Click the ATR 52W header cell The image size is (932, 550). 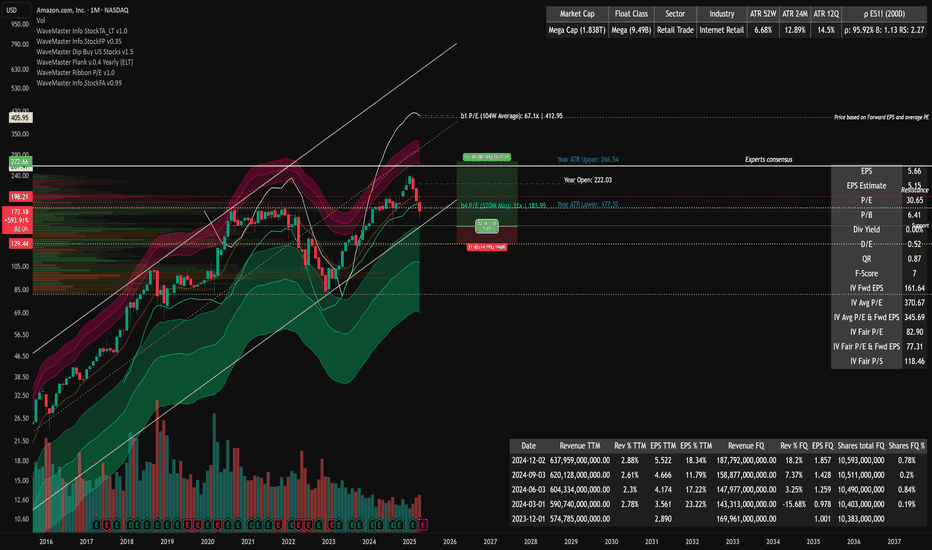763,14
